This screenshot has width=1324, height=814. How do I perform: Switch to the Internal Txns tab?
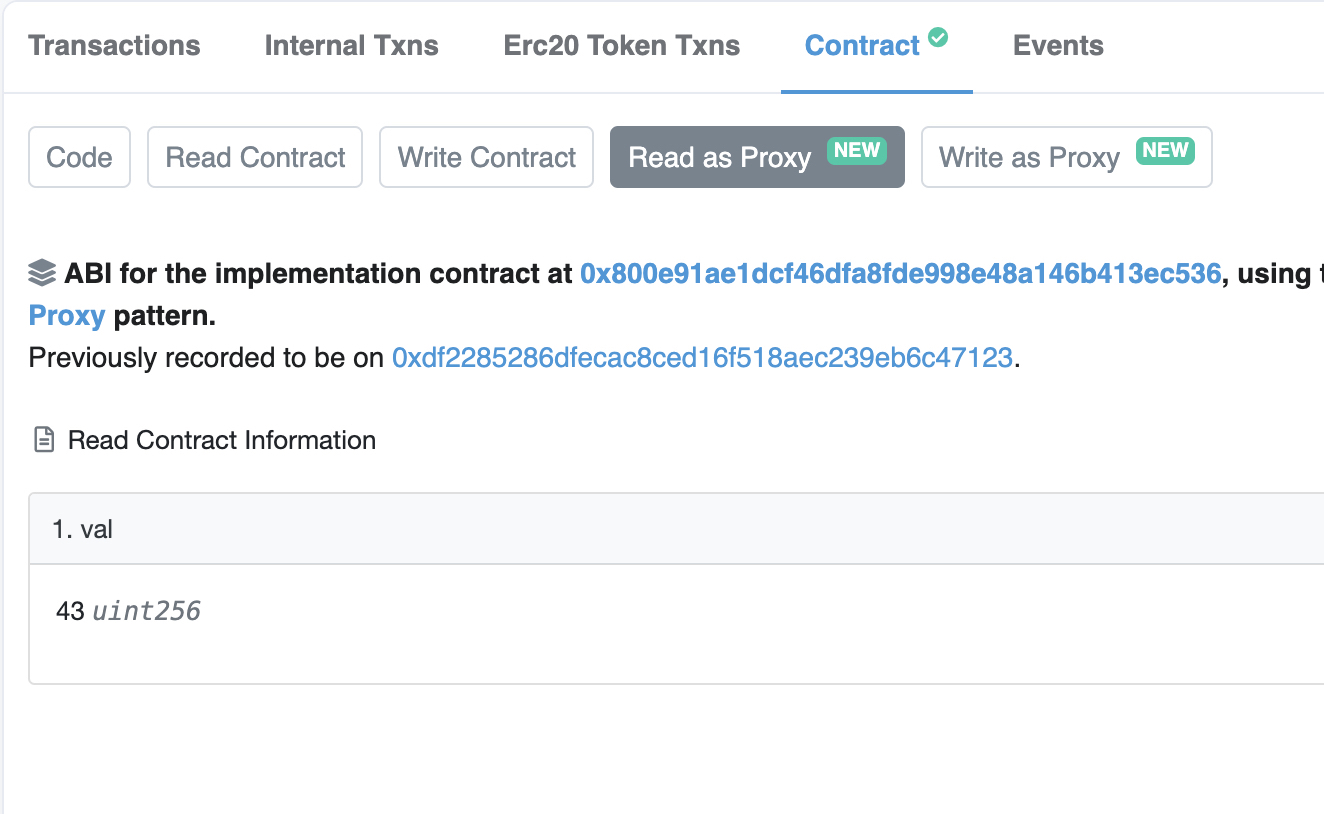point(352,46)
